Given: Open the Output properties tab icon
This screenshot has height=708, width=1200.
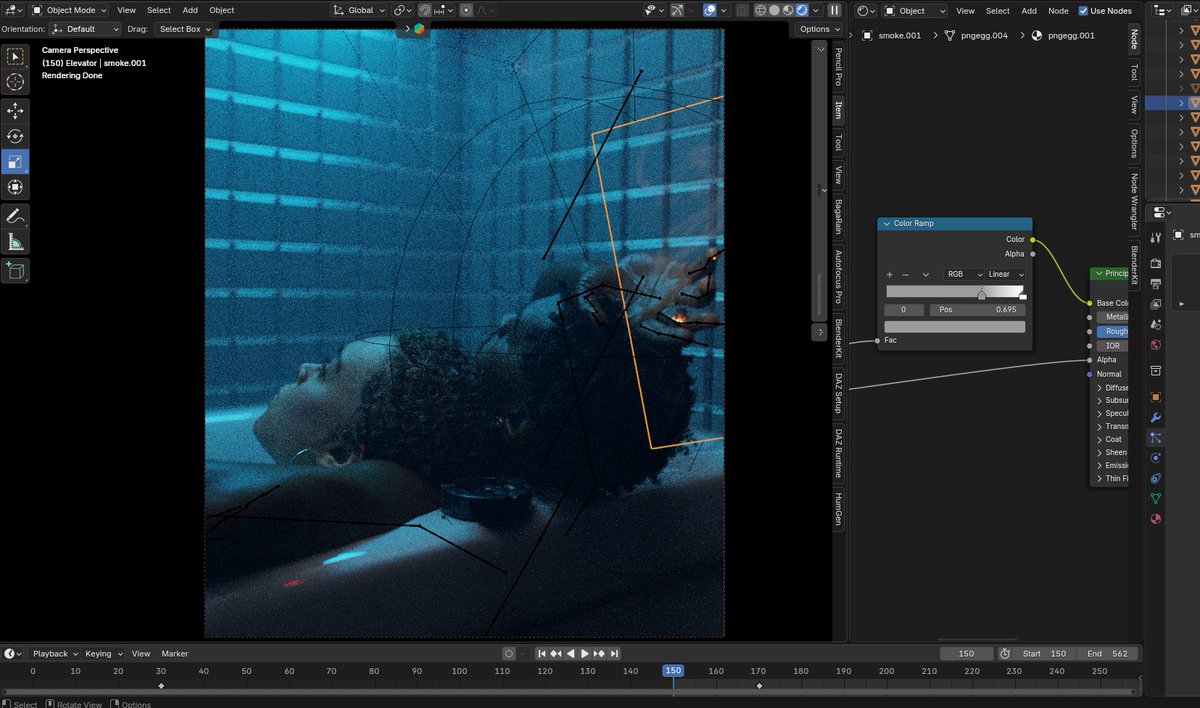Looking at the screenshot, I should click(x=1155, y=284).
